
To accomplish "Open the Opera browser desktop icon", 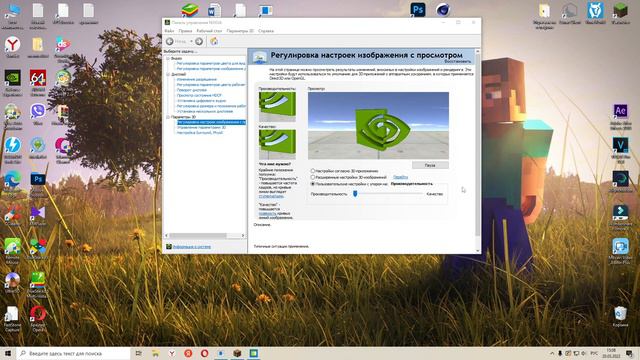I will [x=38, y=313].
